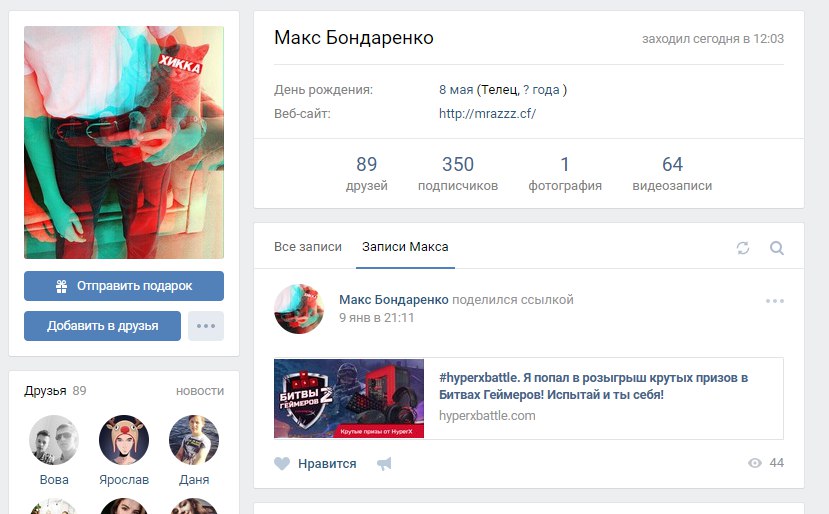Image resolution: width=829 pixels, height=514 pixels.
Task: Open the hyperxbattle link preview image
Action: (x=349, y=399)
